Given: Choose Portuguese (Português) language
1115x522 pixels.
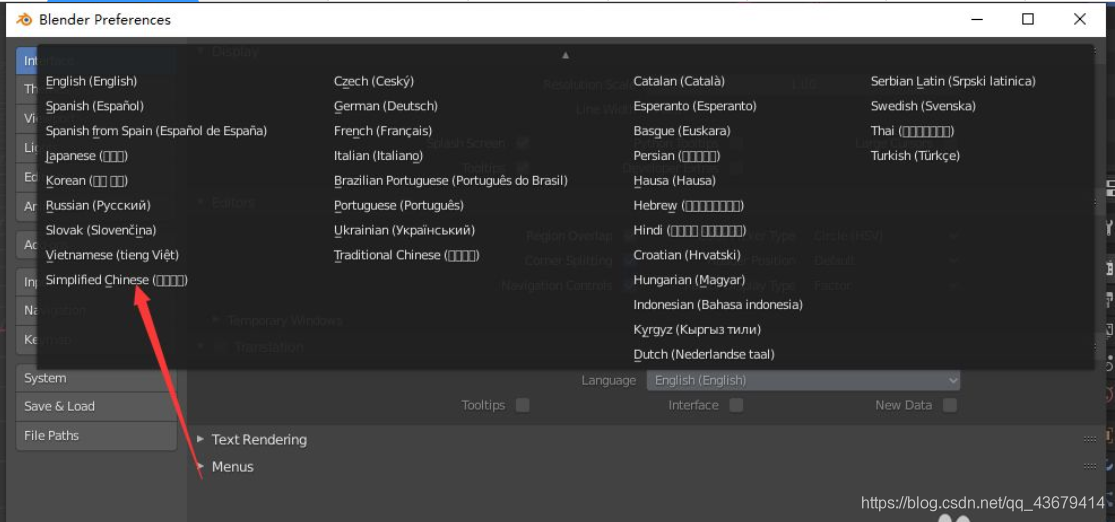Looking at the screenshot, I should (399, 206).
